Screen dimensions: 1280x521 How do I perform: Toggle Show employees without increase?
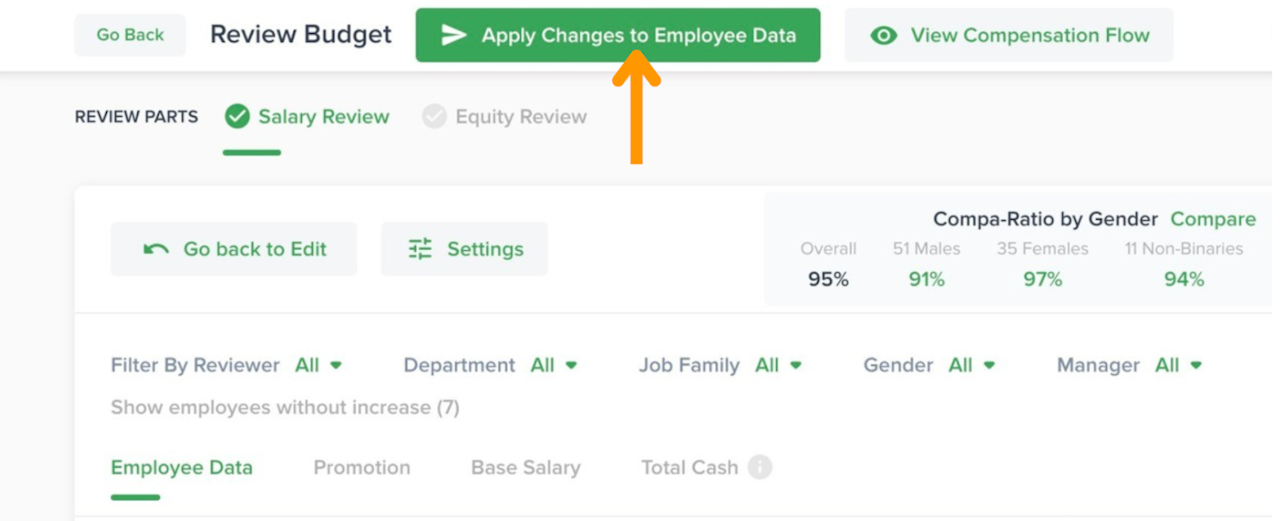pyautogui.click(x=285, y=407)
